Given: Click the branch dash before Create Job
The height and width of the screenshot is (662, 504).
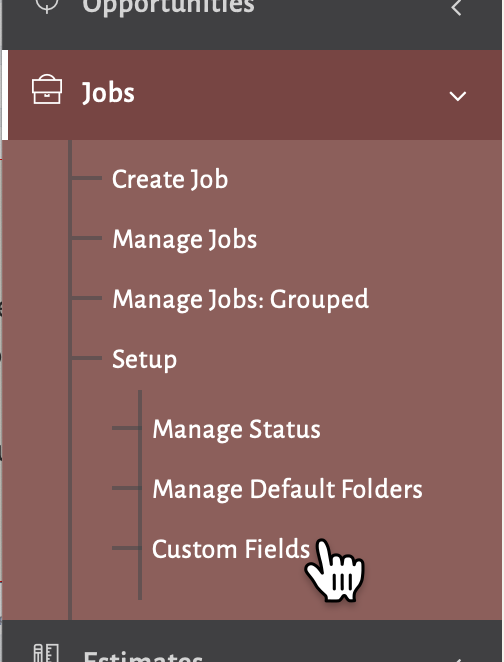Looking at the screenshot, I should [x=87, y=178].
